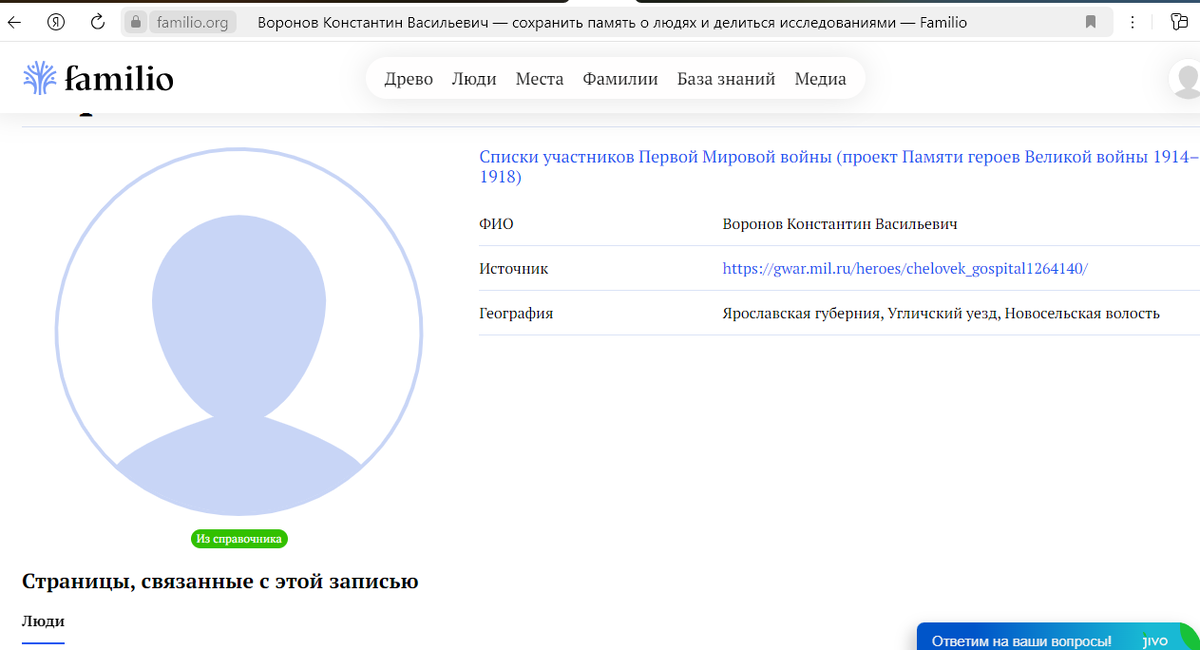Select the Люди tab under related pages
The height and width of the screenshot is (650, 1200).
pos(43,622)
